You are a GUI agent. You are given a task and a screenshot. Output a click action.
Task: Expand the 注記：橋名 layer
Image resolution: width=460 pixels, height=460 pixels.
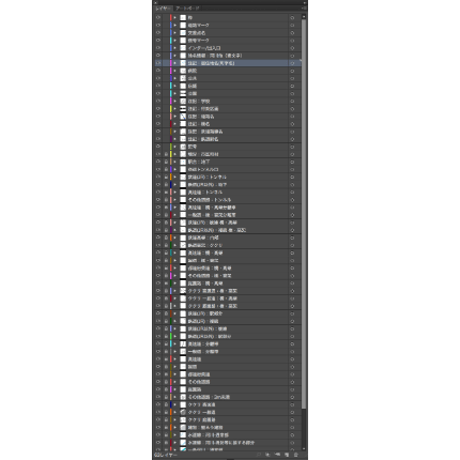(175, 124)
